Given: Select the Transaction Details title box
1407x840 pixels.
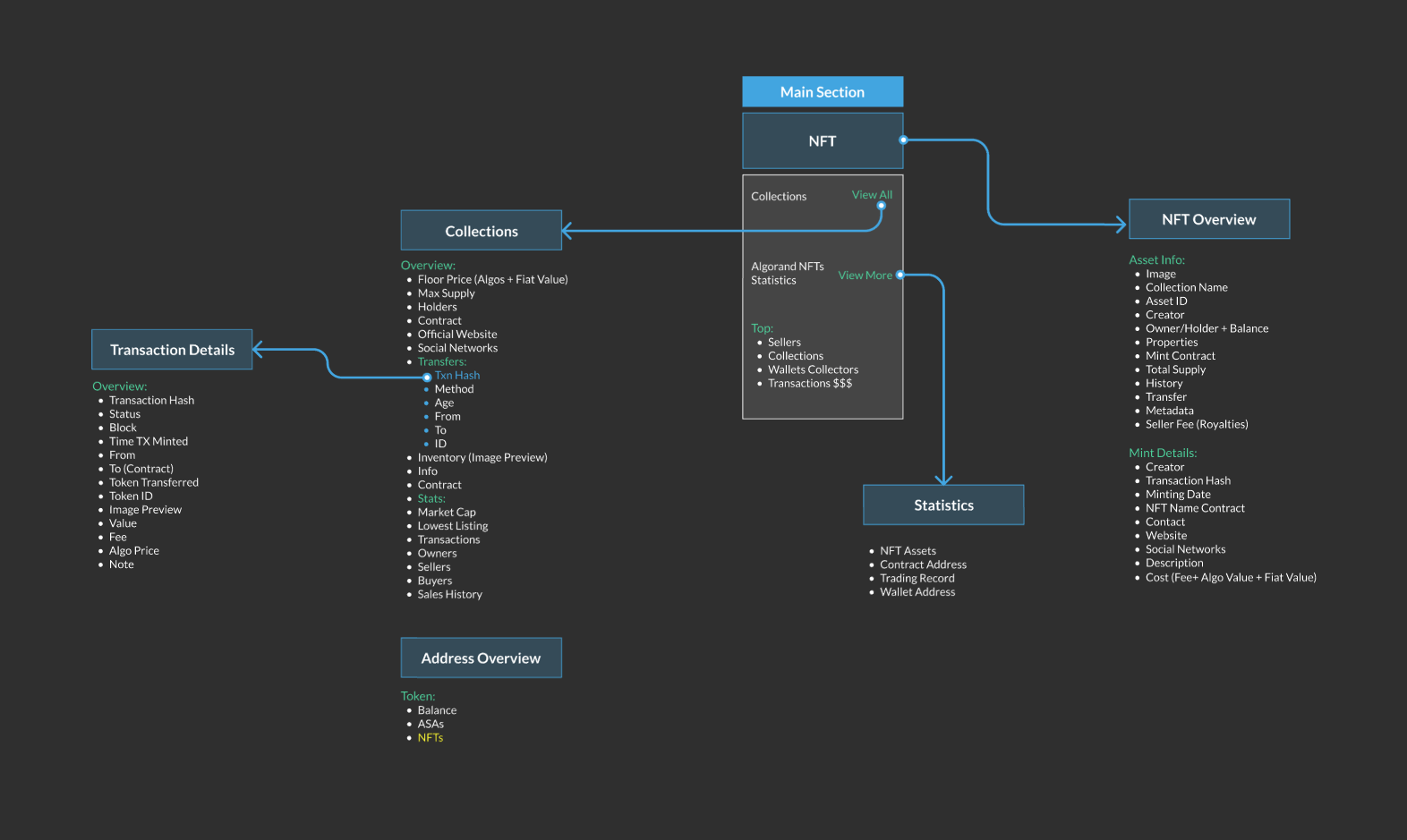Looking at the screenshot, I should 172,350.
